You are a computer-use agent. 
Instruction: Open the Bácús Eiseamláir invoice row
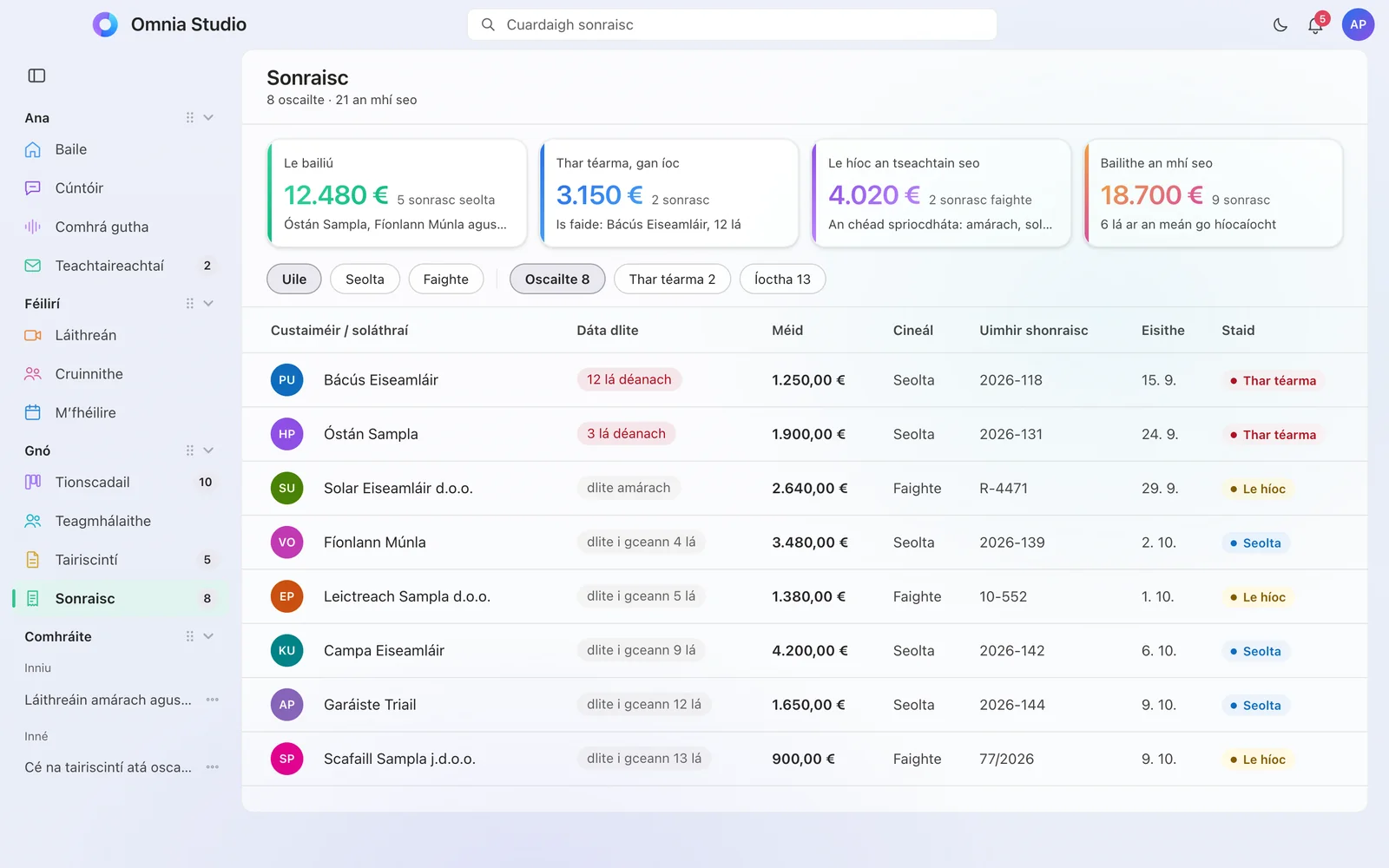[804, 380]
